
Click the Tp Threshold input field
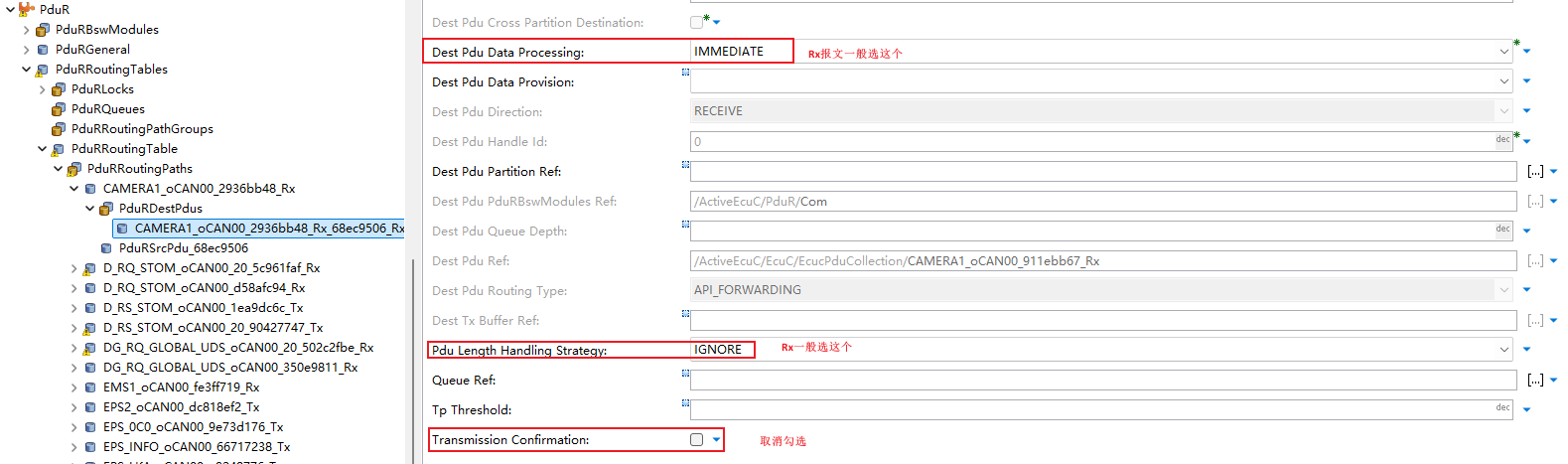tap(1101, 409)
